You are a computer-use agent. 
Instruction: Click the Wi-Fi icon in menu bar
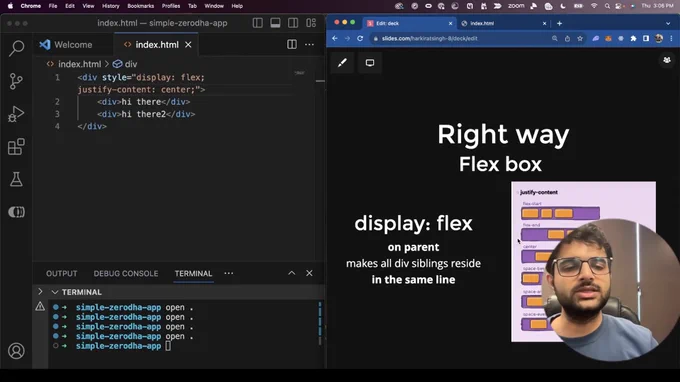(594, 6)
